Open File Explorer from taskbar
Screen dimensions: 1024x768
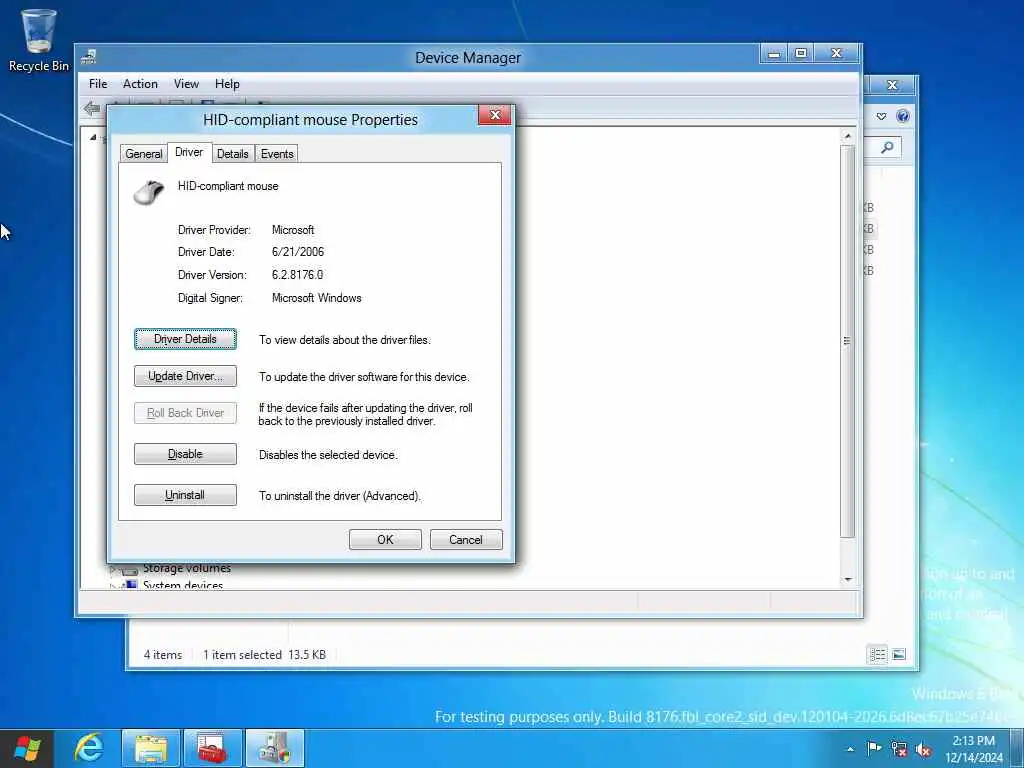pyautogui.click(x=151, y=748)
